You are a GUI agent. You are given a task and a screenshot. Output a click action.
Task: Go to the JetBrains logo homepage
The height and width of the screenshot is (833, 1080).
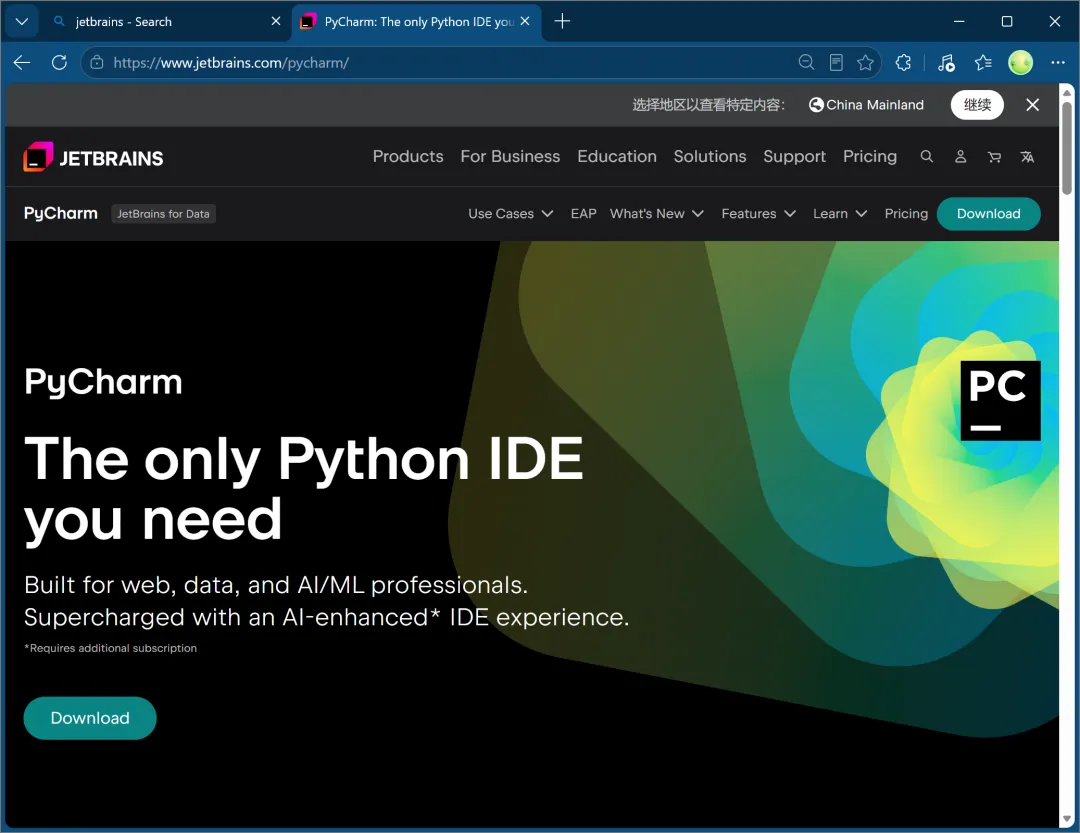click(x=94, y=157)
